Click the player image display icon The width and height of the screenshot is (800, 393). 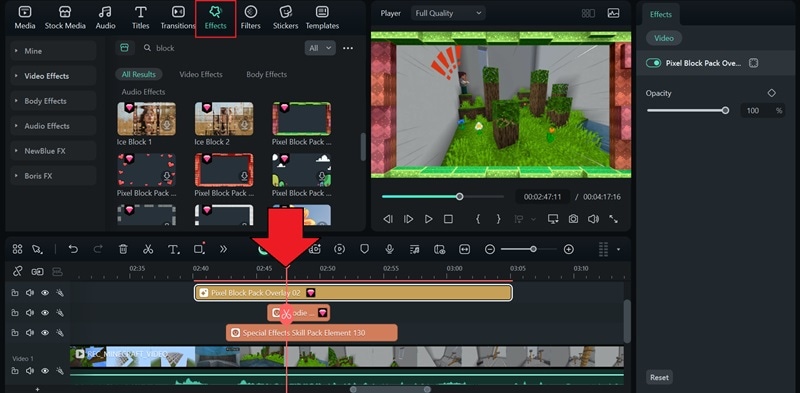click(613, 13)
